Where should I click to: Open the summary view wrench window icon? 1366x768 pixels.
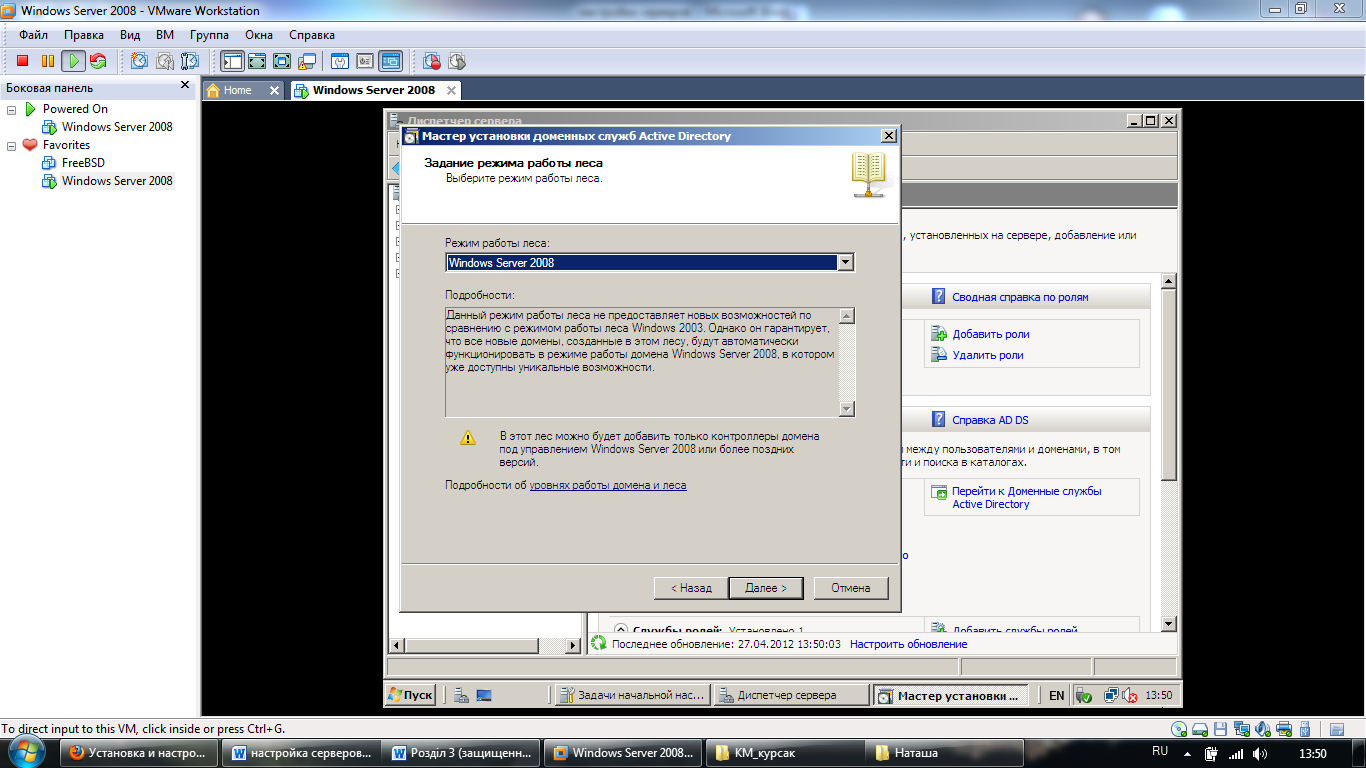coord(340,61)
